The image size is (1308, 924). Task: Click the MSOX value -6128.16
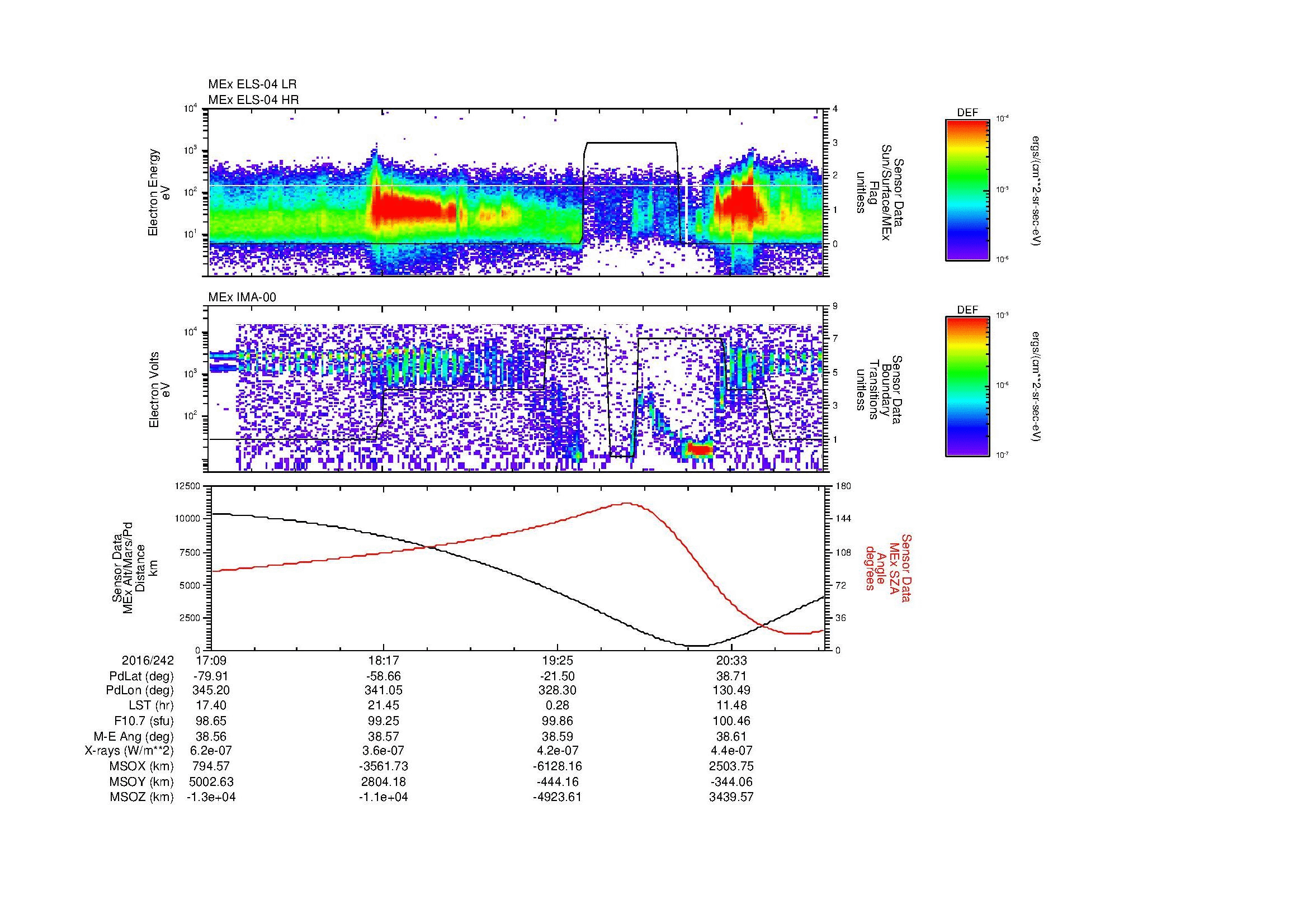[558, 767]
